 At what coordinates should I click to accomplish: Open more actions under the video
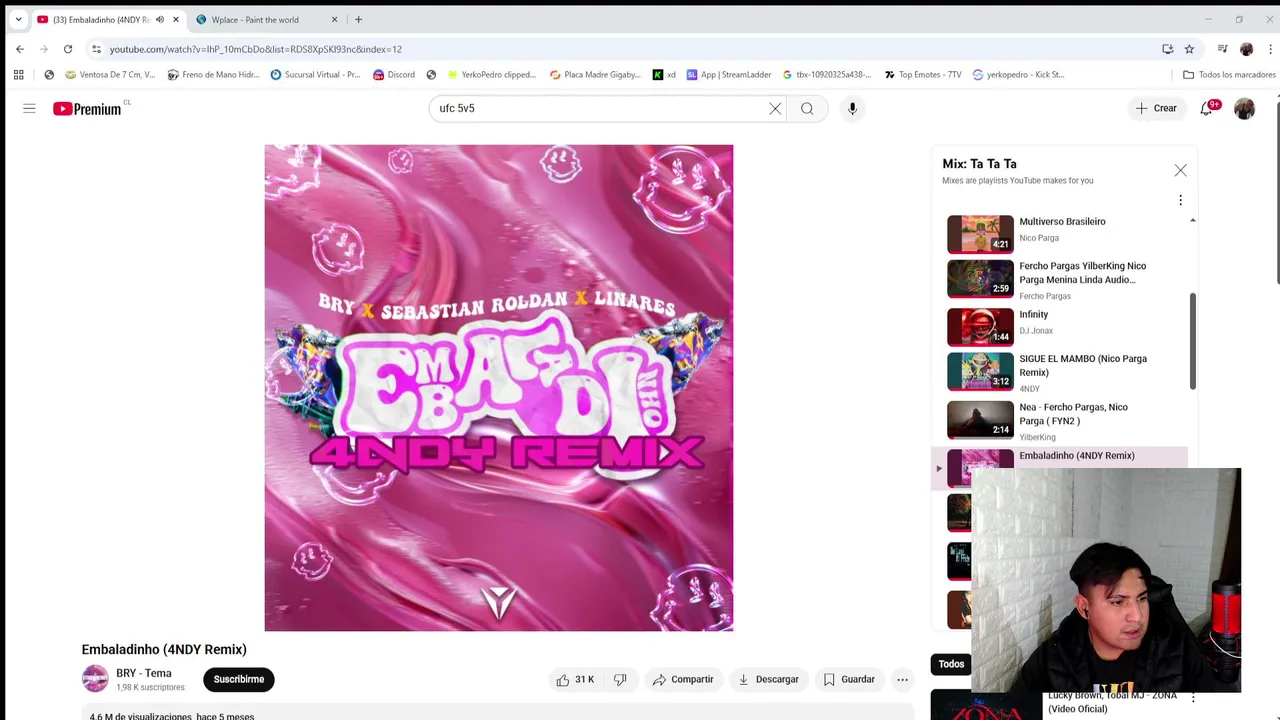point(902,679)
